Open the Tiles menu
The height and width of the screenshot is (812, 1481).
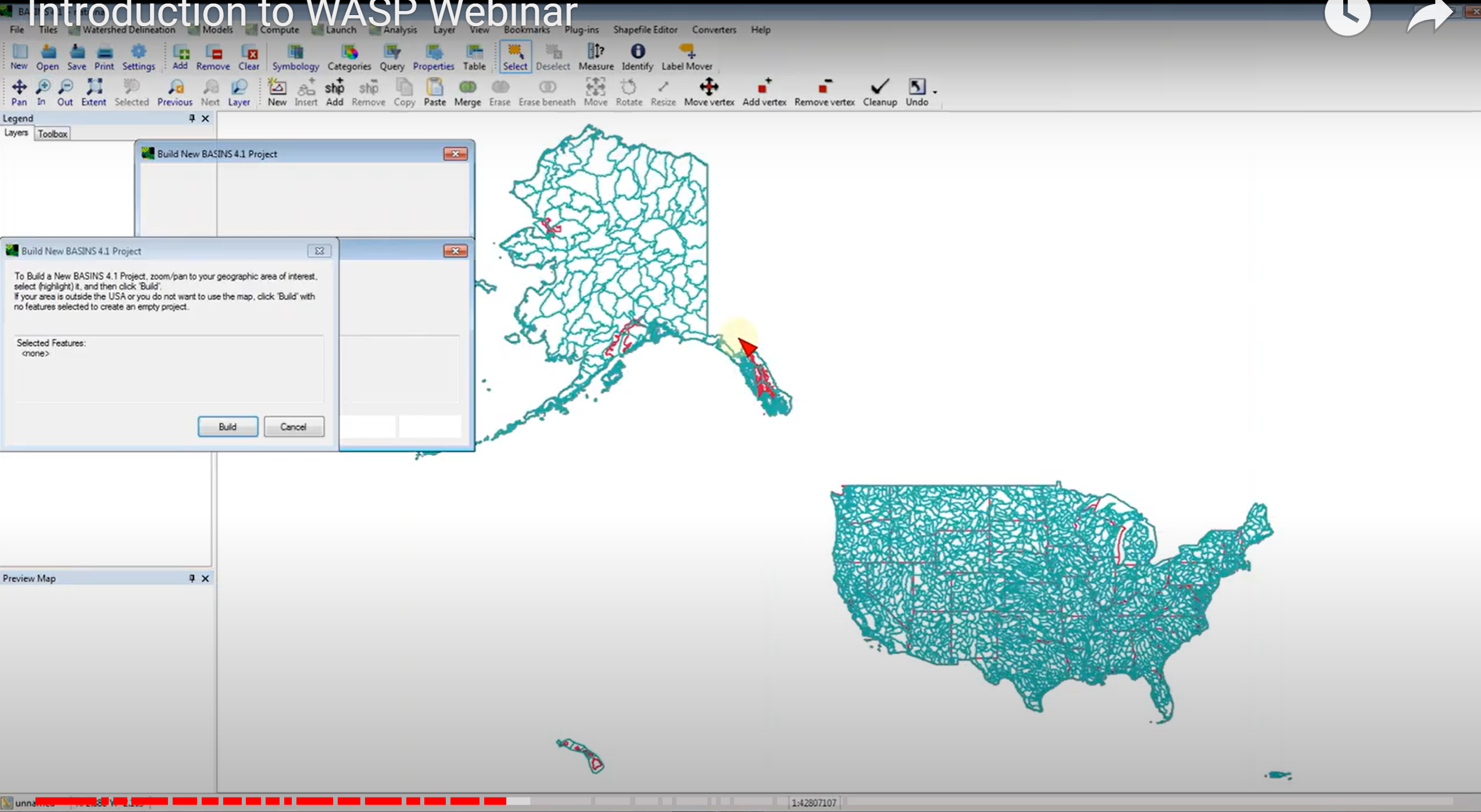48,30
